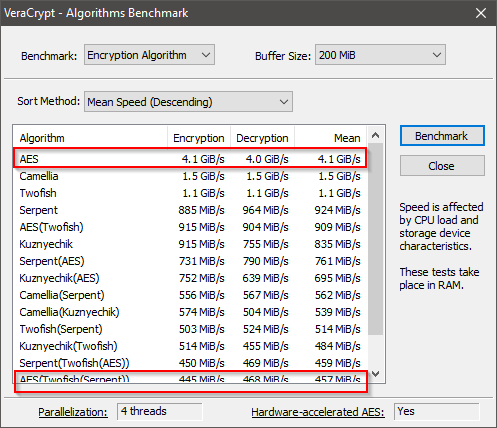Select the Serpent row
The image size is (497, 428).
tap(190, 210)
